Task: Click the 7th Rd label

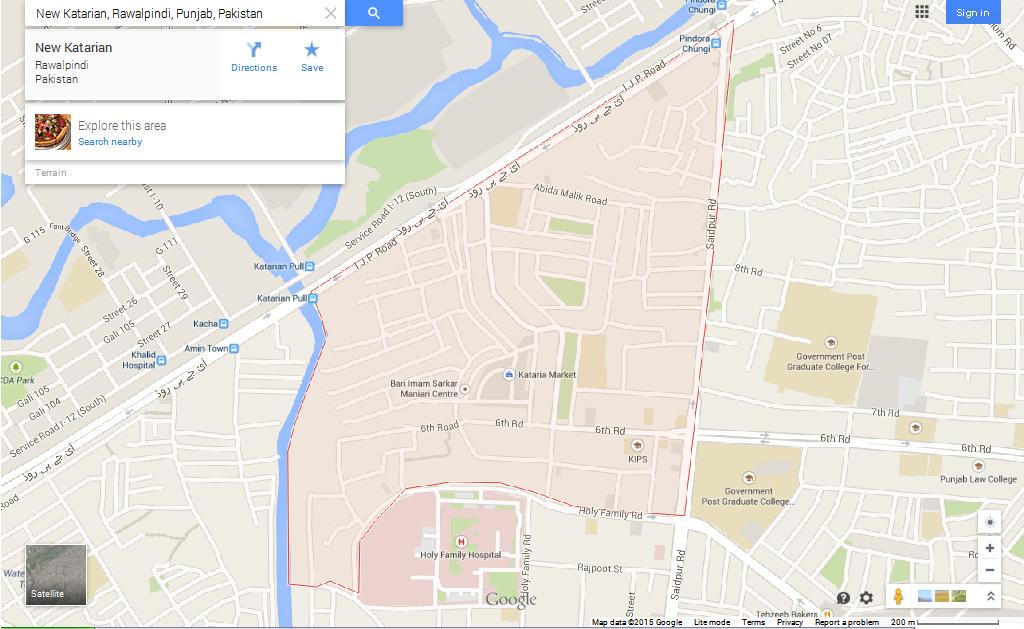Action: pyautogui.click(x=885, y=413)
